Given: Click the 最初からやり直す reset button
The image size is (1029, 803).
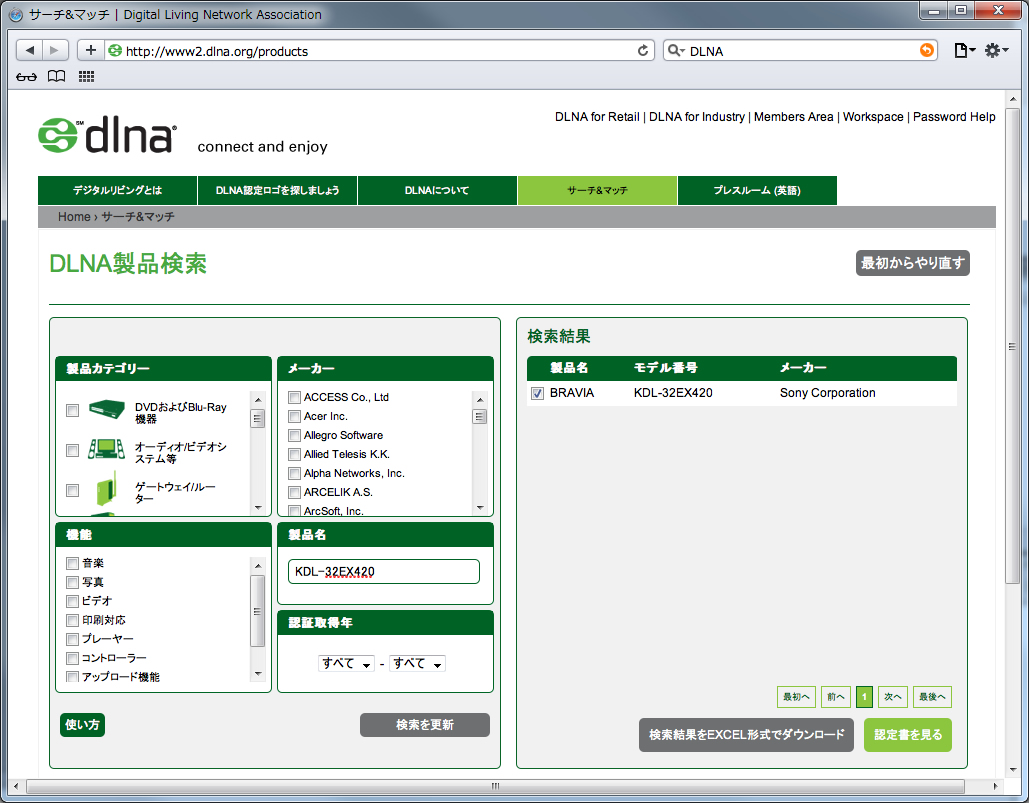Looking at the screenshot, I should (913, 263).
